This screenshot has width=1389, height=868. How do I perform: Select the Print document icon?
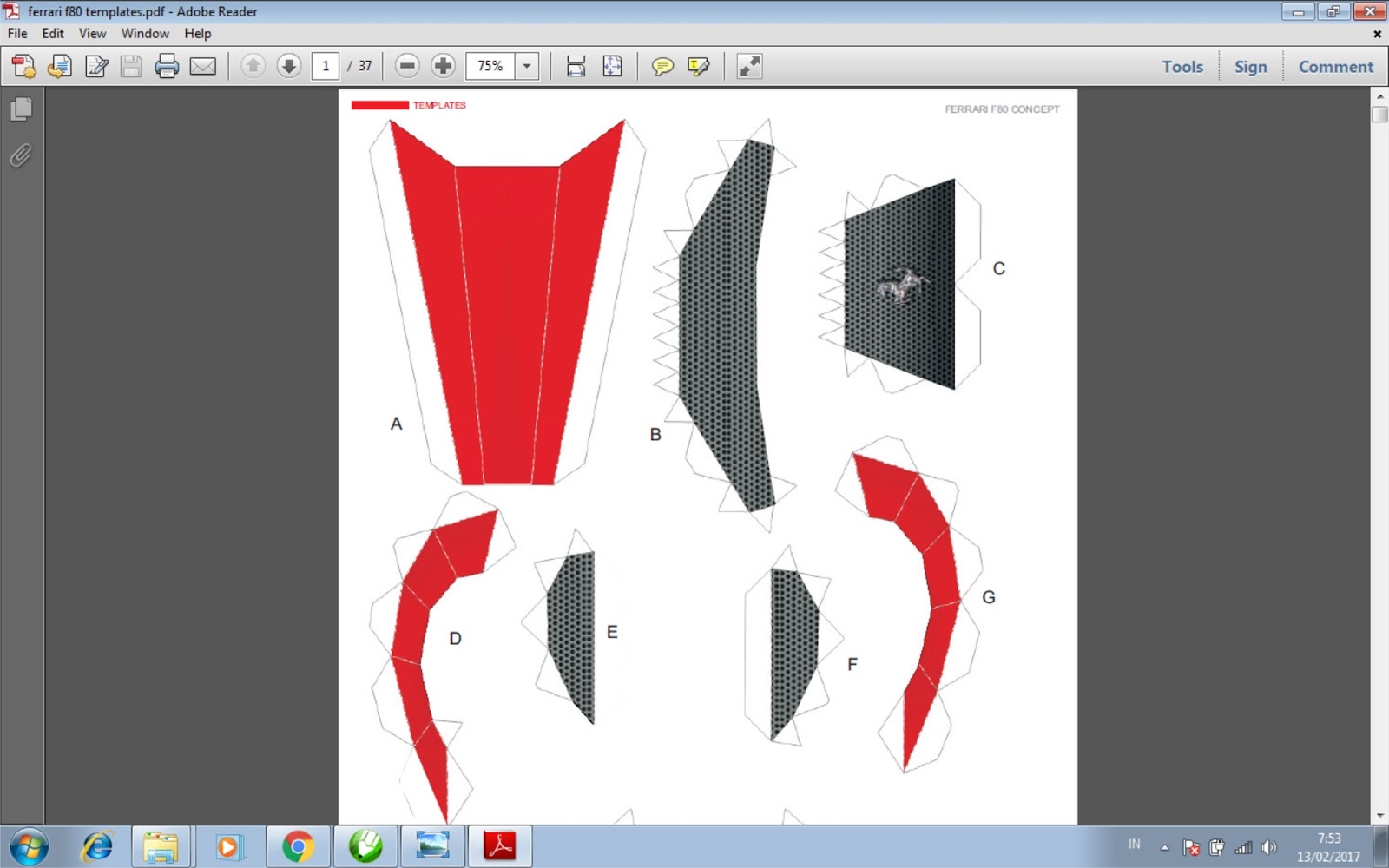[x=167, y=65]
